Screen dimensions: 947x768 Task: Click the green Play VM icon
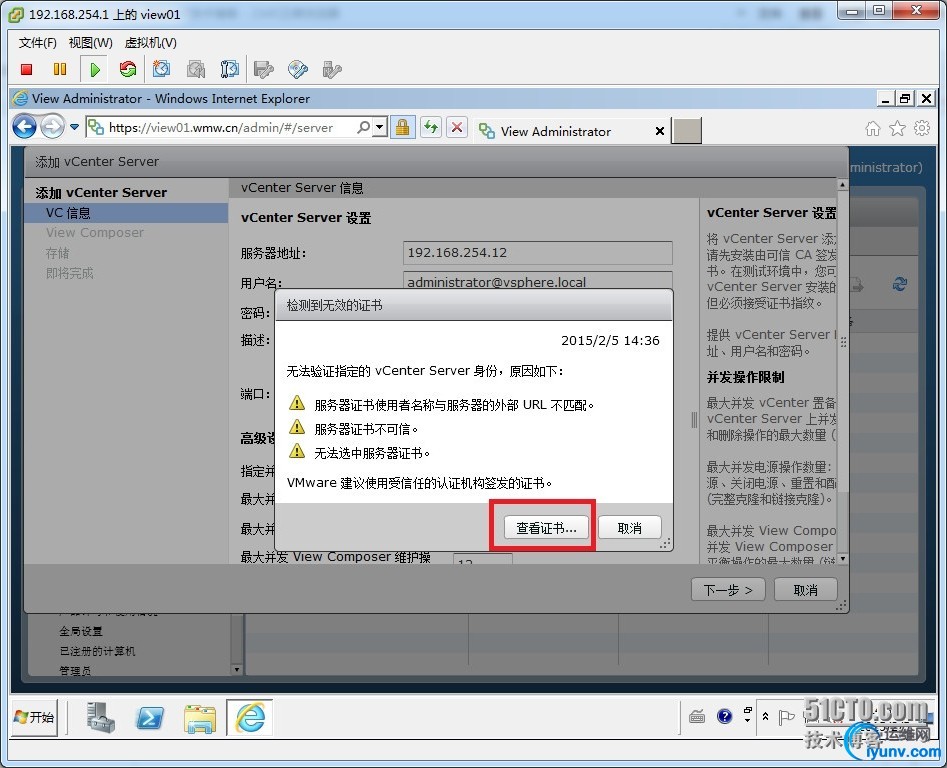(94, 69)
